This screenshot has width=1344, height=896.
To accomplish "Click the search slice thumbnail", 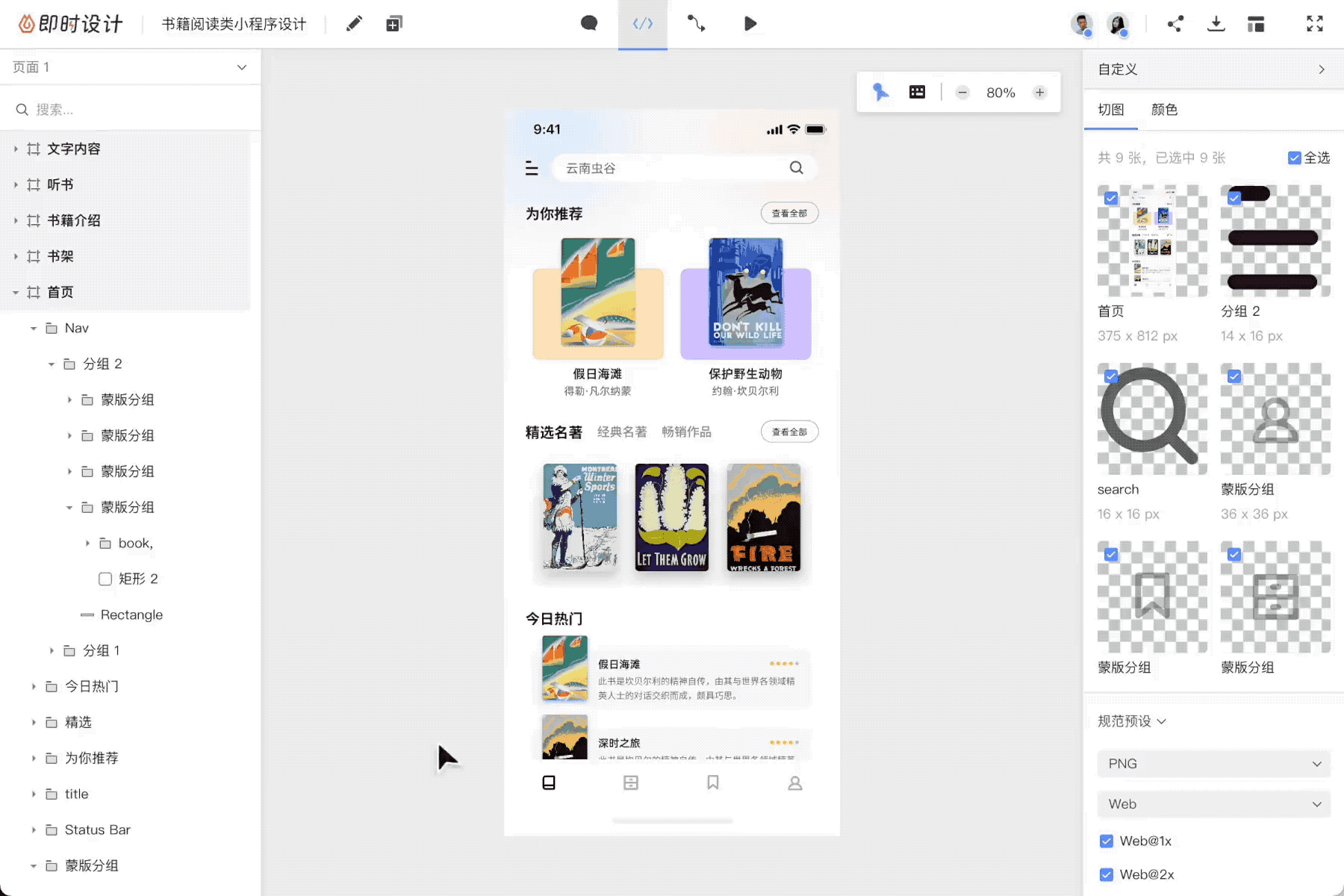I will pos(1152,418).
